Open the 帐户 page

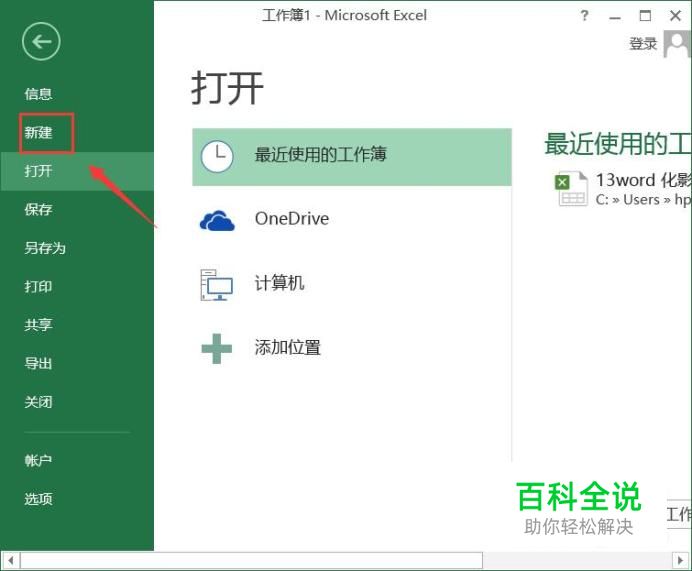38,460
